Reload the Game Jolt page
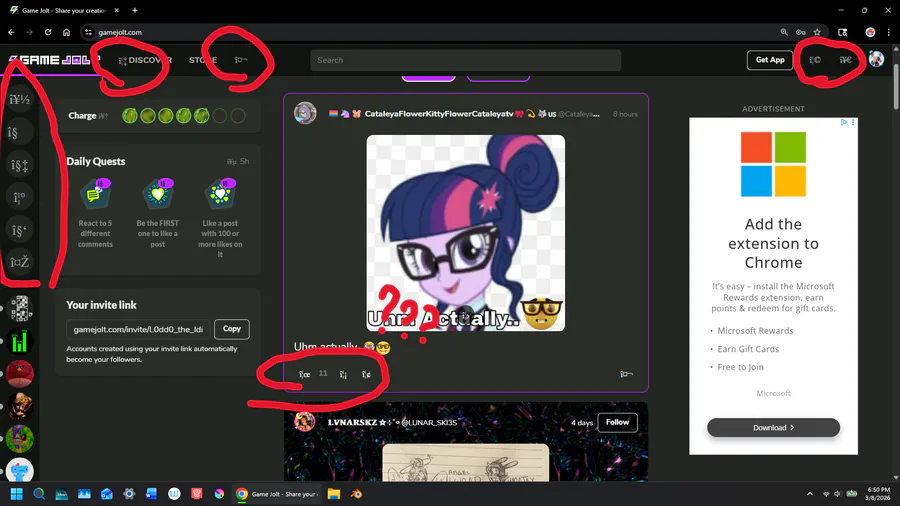This screenshot has height=506, width=900. coord(48,32)
